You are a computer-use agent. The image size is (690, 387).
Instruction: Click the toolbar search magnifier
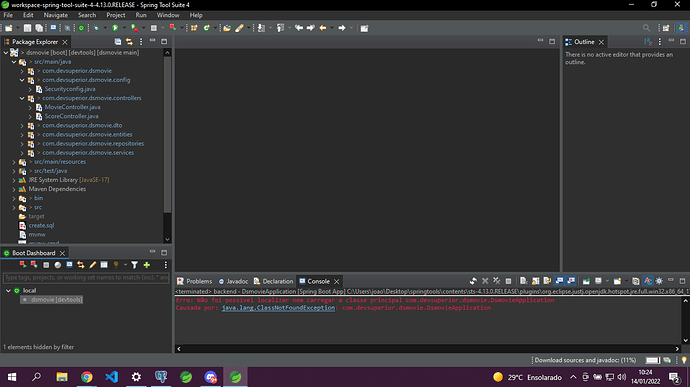(x=646, y=28)
